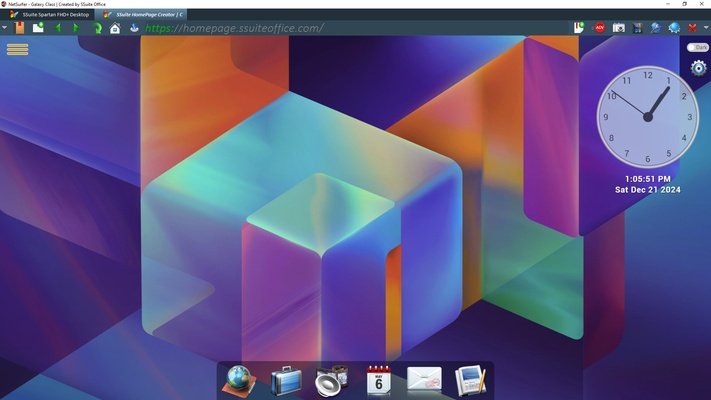
Task: Click the red X stop icon in toolbar
Action: [x=692, y=28]
